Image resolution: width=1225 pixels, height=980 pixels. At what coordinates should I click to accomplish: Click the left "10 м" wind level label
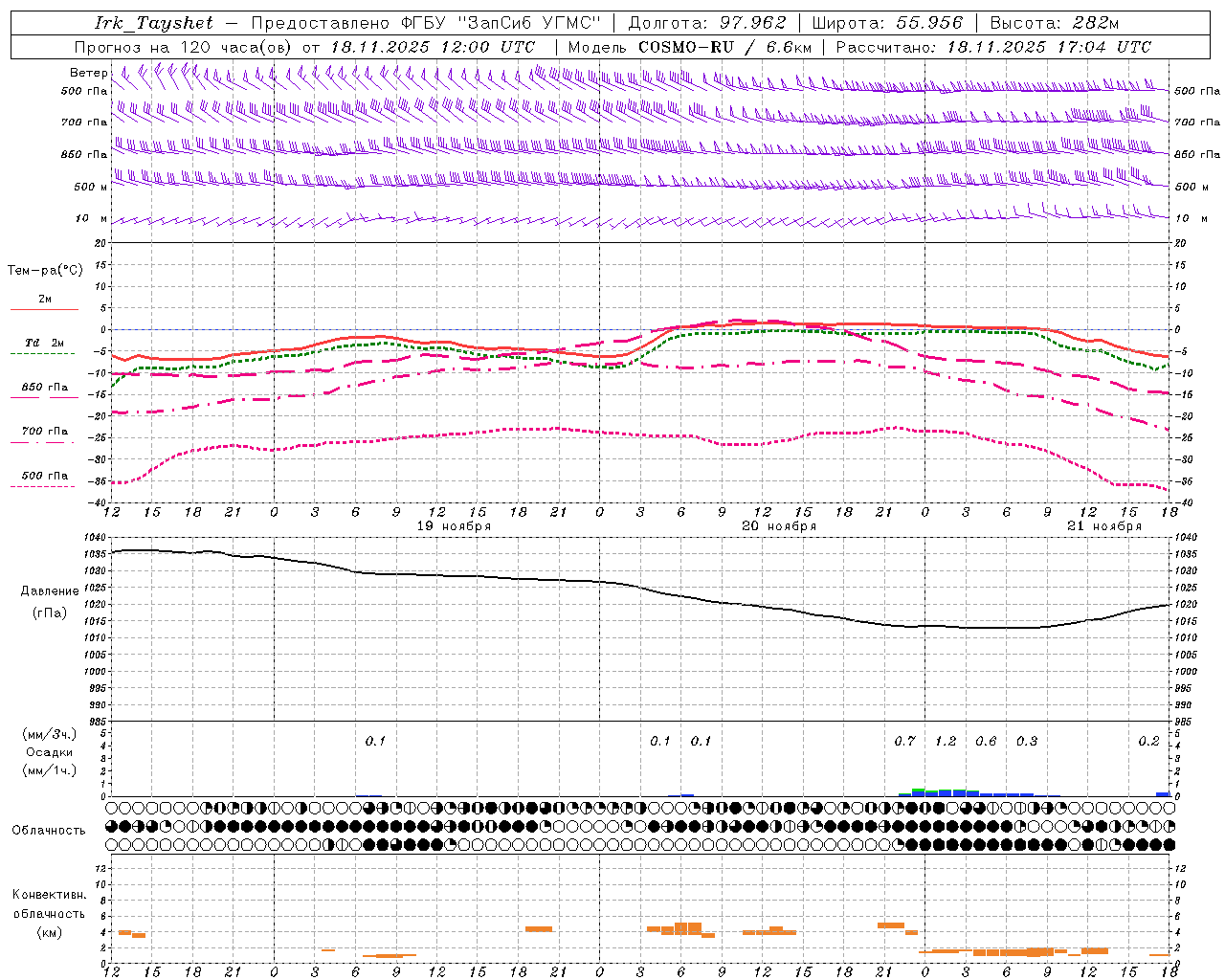(92, 218)
